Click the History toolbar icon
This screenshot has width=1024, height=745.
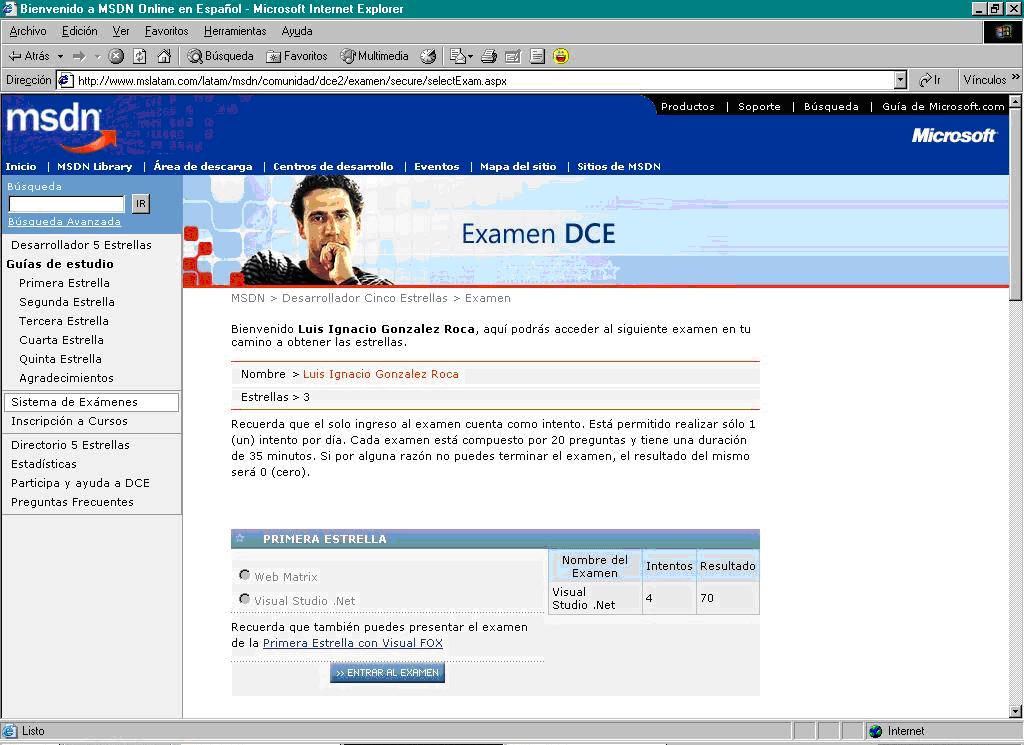pyautogui.click(x=428, y=56)
